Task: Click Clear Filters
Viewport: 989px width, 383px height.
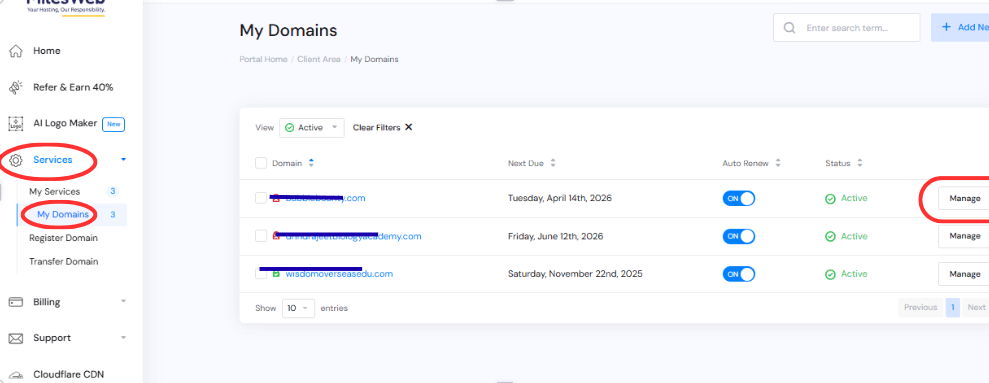Action: 377,127
